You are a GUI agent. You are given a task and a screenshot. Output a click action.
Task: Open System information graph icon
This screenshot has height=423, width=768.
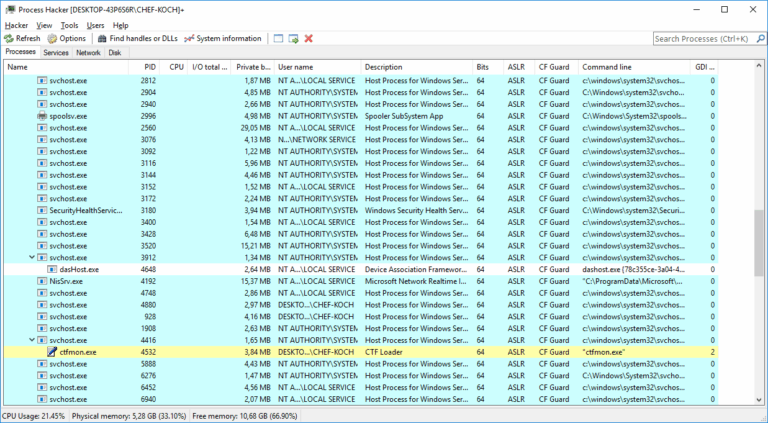click(x=189, y=38)
